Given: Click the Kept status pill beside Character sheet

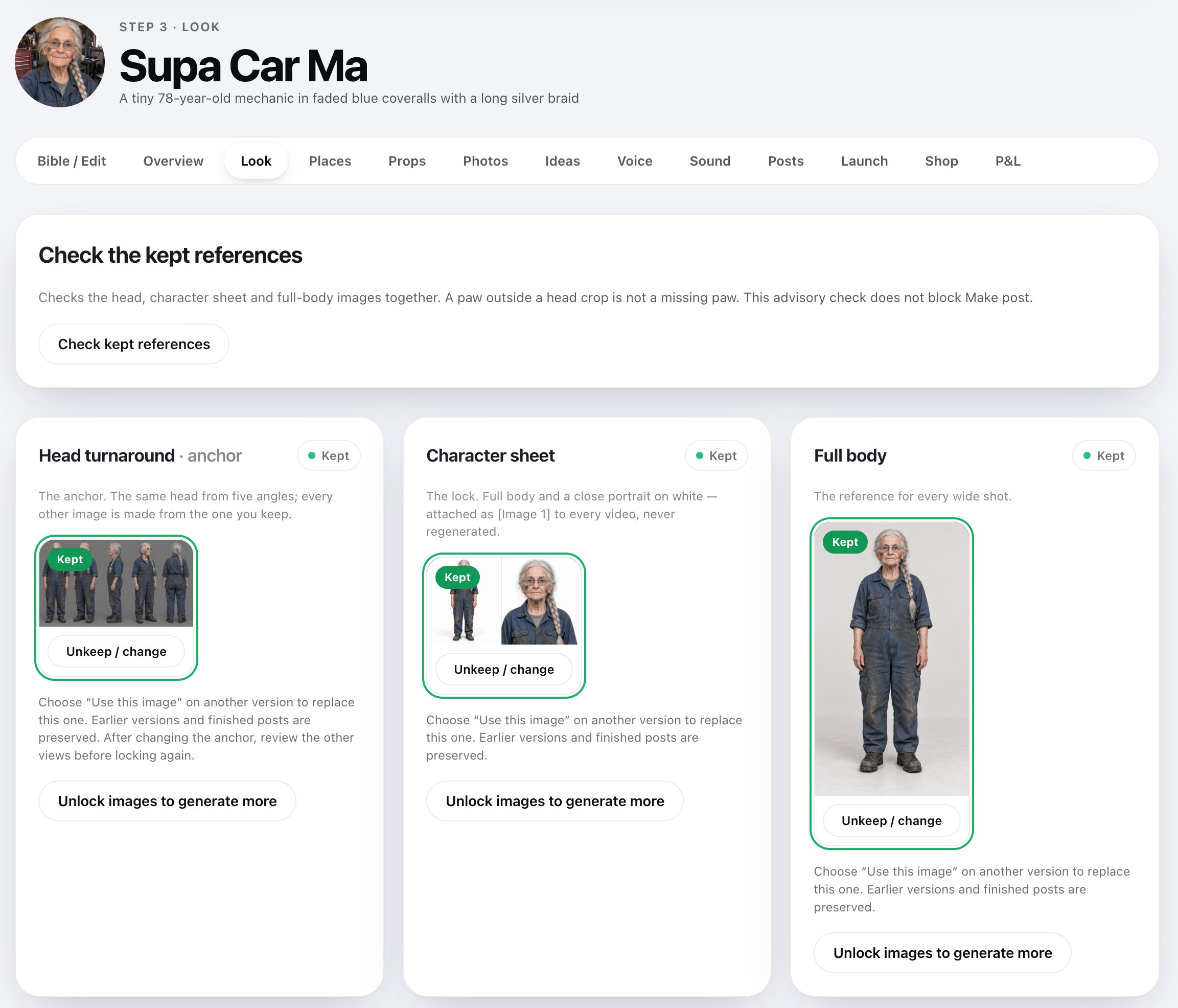Looking at the screenshot, I should (x=717, y=455).
